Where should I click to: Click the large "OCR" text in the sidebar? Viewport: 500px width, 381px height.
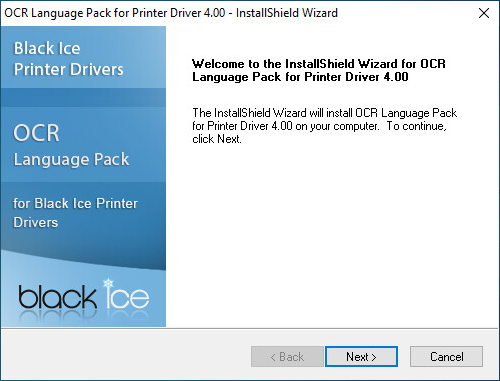coord(36,133)
